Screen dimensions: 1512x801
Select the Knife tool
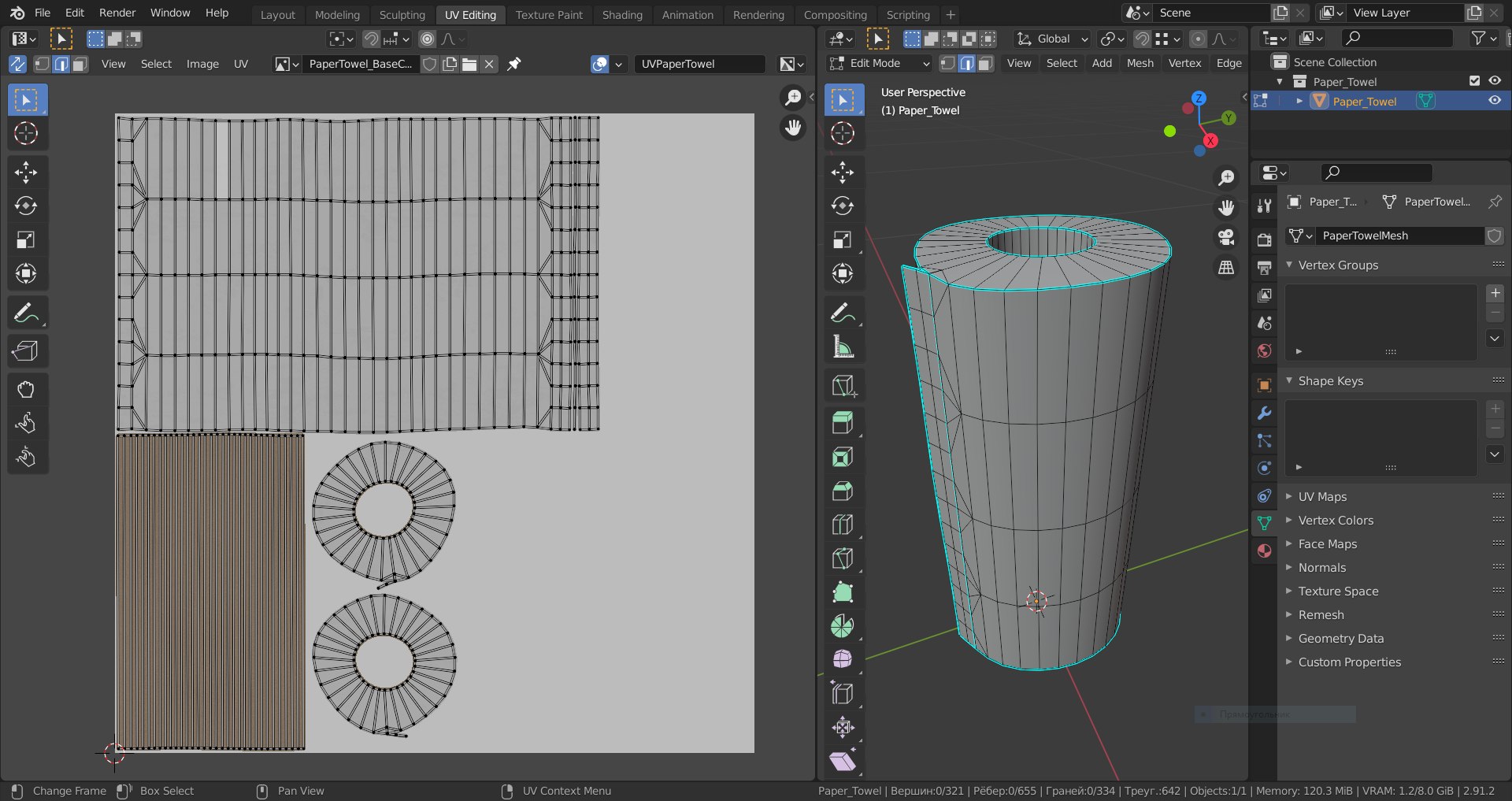(x=843, y=558)
